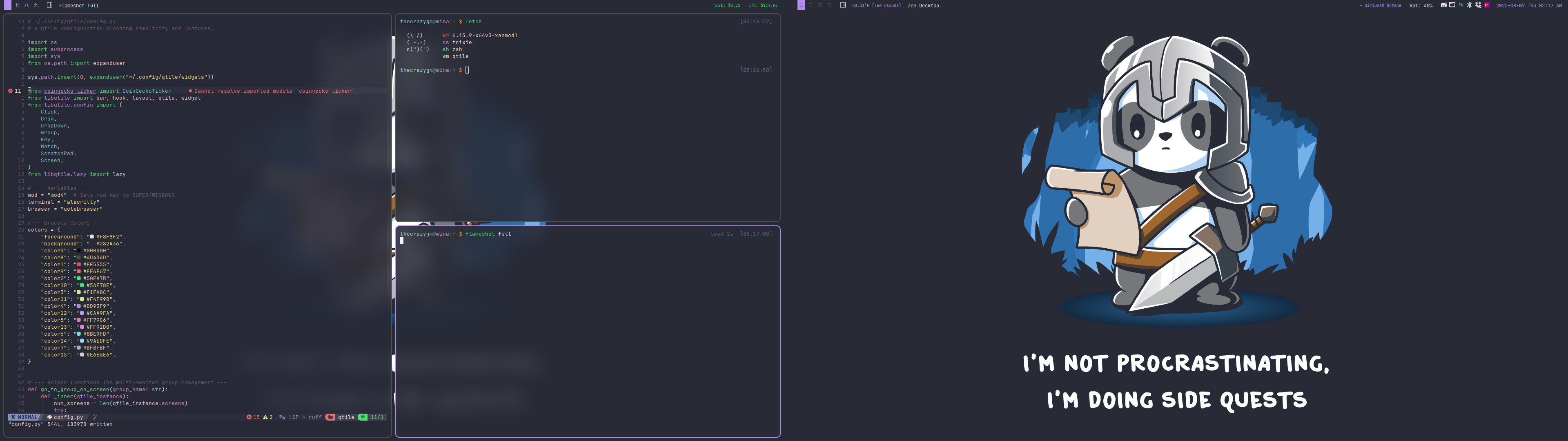The width and height of the screenshot is (1568, 441).
Task: Click git branch icon in statusline
Action: coord(95,417)
